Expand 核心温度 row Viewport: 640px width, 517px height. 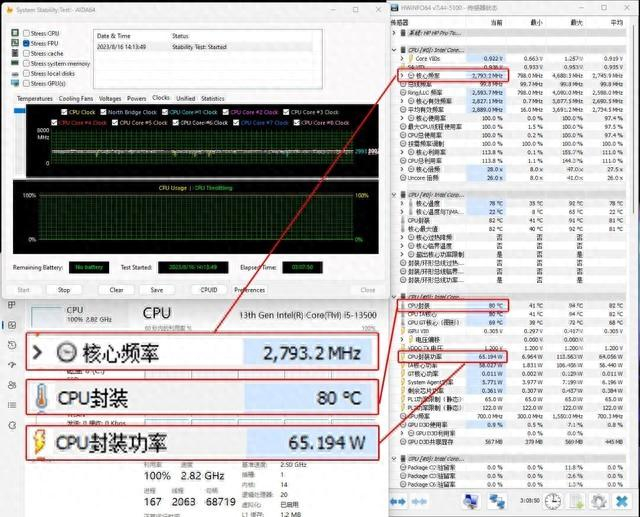[x=402, y=203]
